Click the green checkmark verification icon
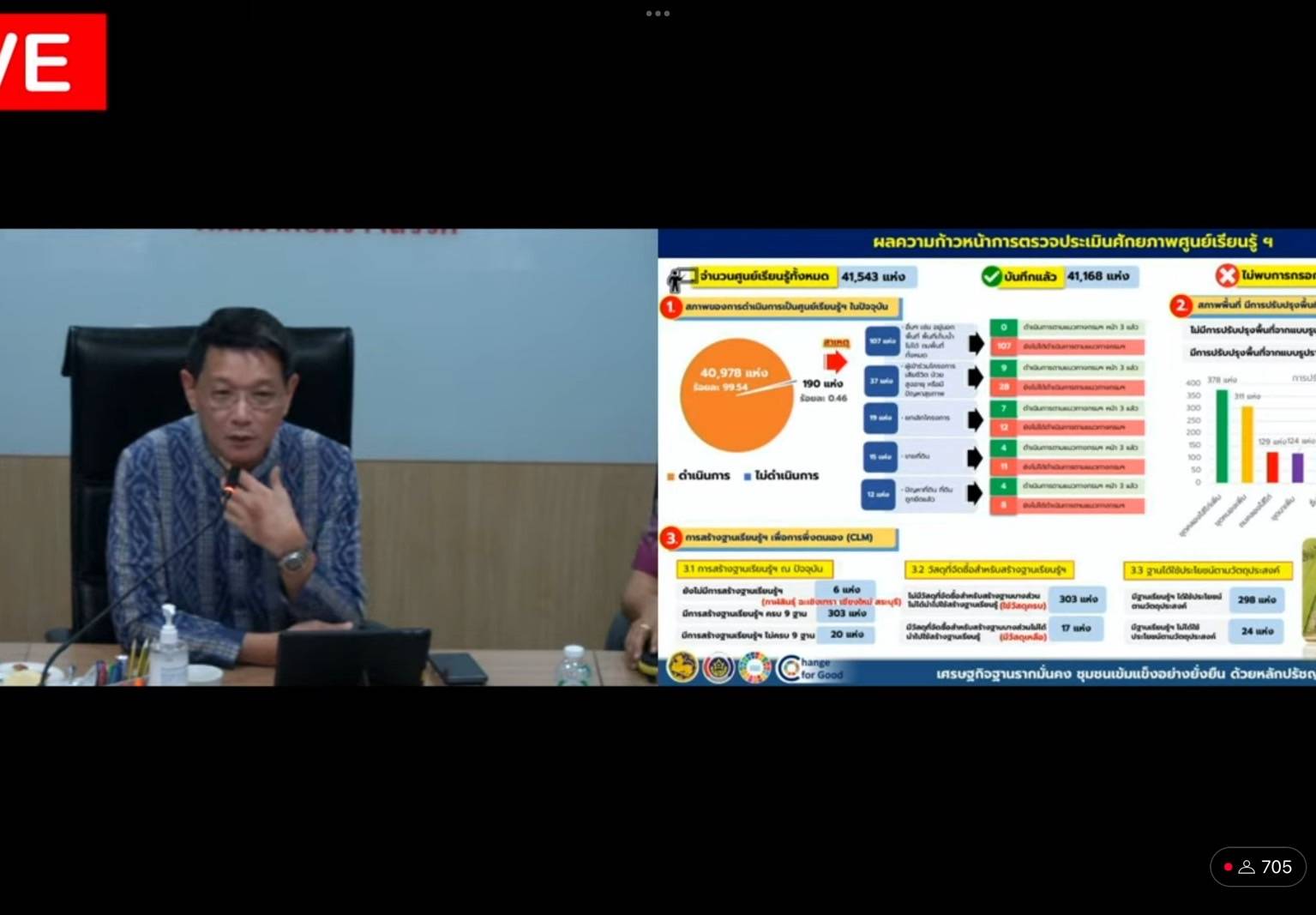1316x915 pixels. pyautogui.click(x=989, y=277)
